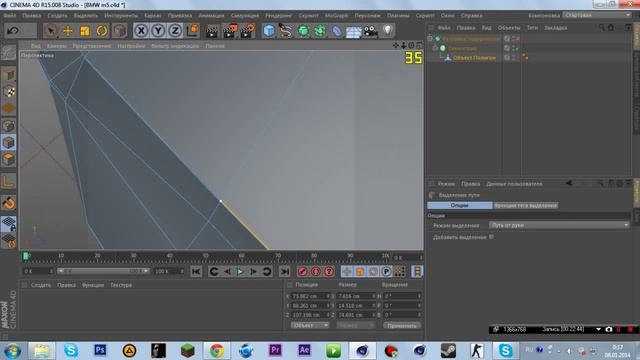
Task: Open the Анимация menu
Action: tap(211, 16)
